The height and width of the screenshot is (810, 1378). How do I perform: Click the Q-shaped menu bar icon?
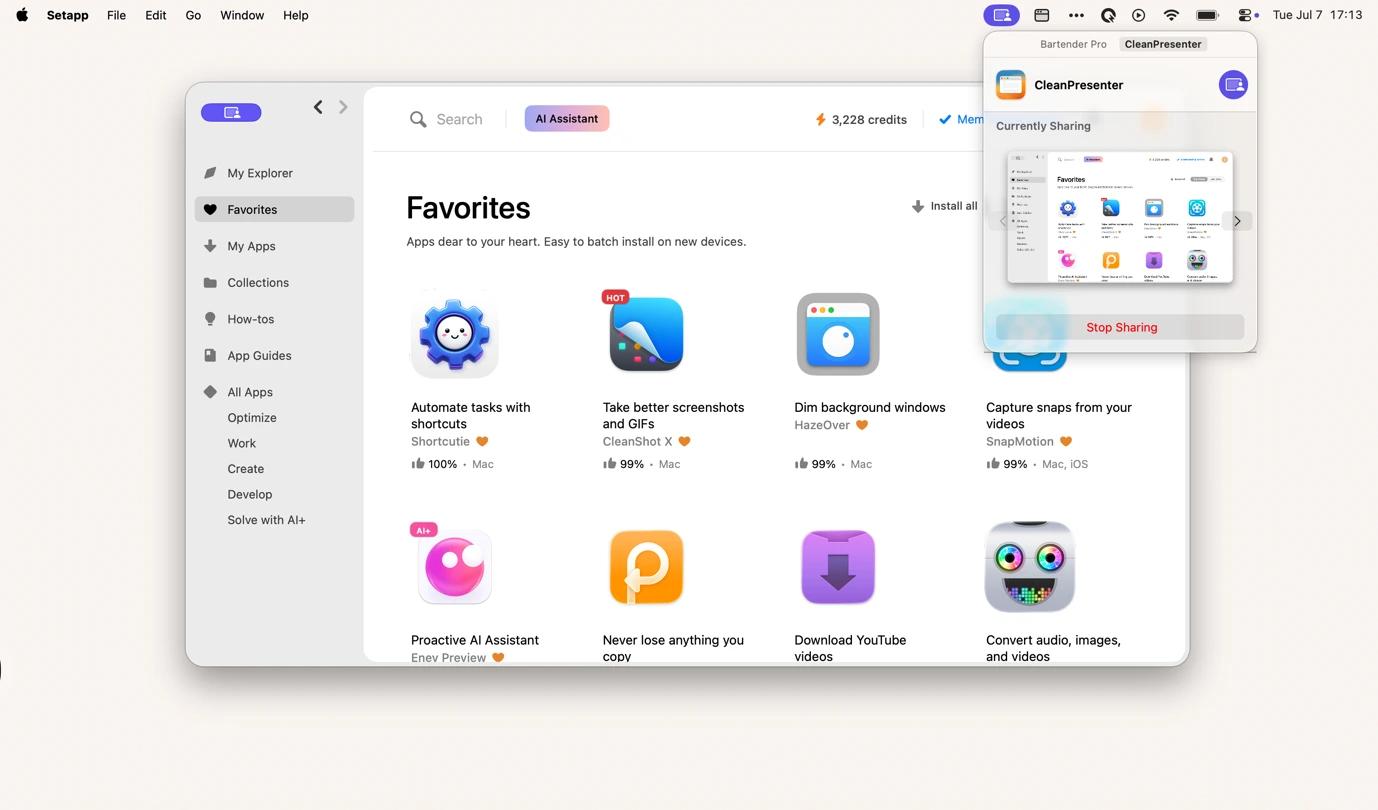click(x=1108, y=15)
